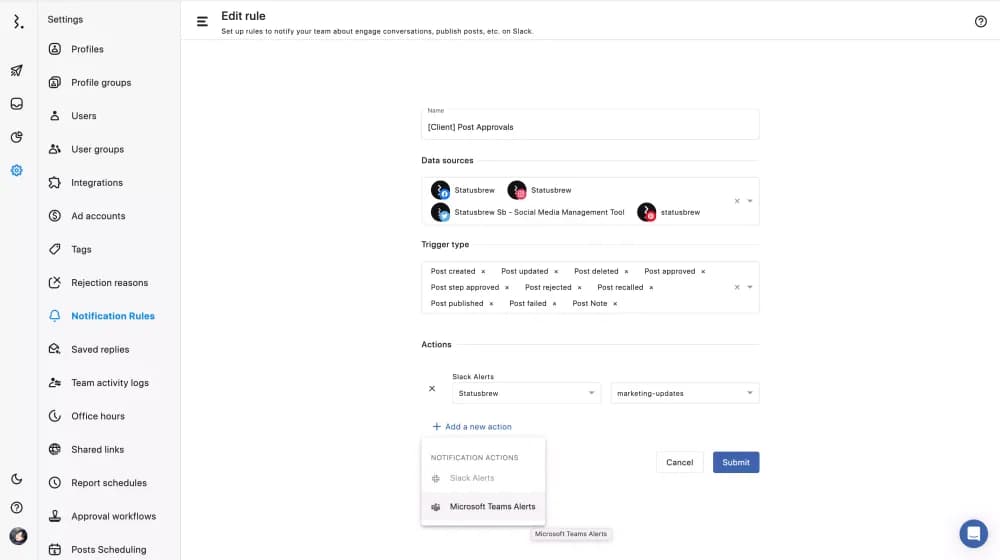Click the Submit button
This screenshot has width=1000, height=560.
coord(735,462)
